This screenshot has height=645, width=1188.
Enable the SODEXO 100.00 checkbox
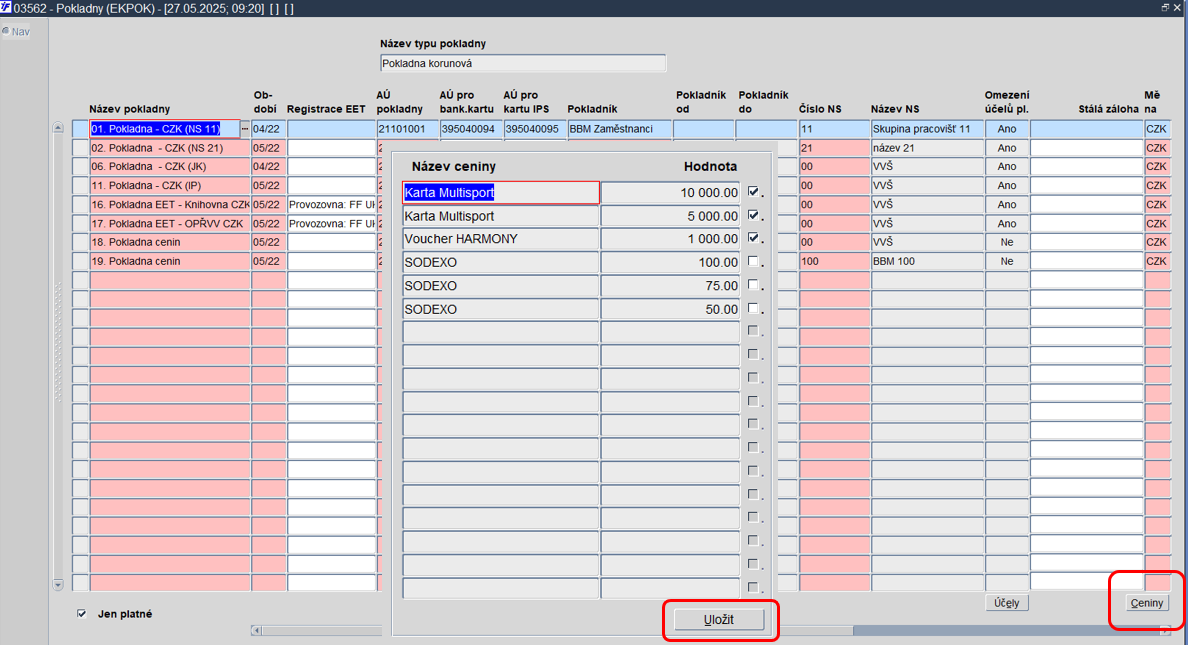753,261
